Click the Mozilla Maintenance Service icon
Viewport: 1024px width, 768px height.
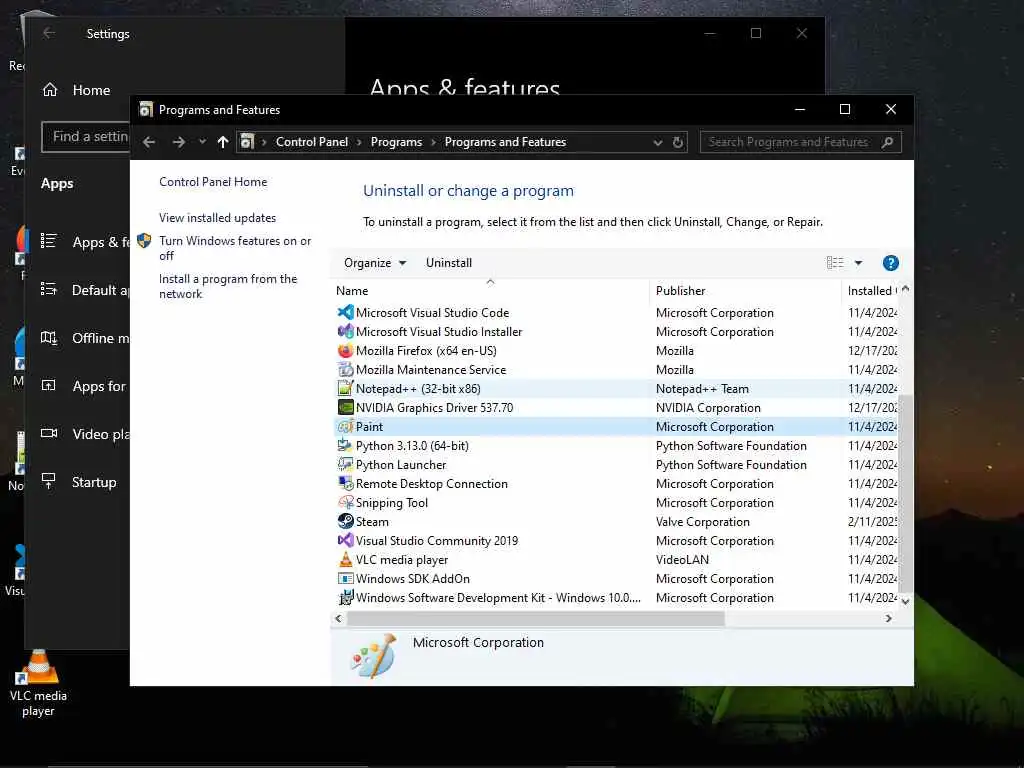click(345, 370)
